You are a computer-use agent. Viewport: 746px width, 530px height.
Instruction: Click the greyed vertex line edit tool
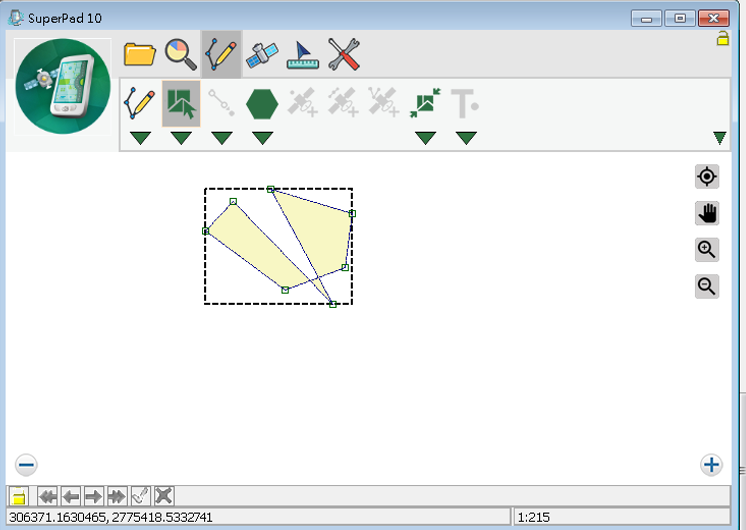[x=221, y=103]
